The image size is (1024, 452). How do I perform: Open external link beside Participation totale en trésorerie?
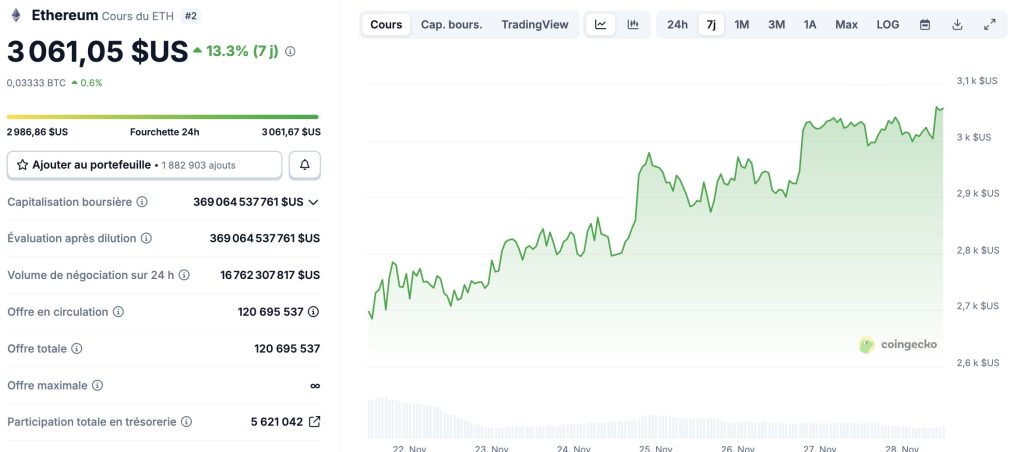click(315, 422)
